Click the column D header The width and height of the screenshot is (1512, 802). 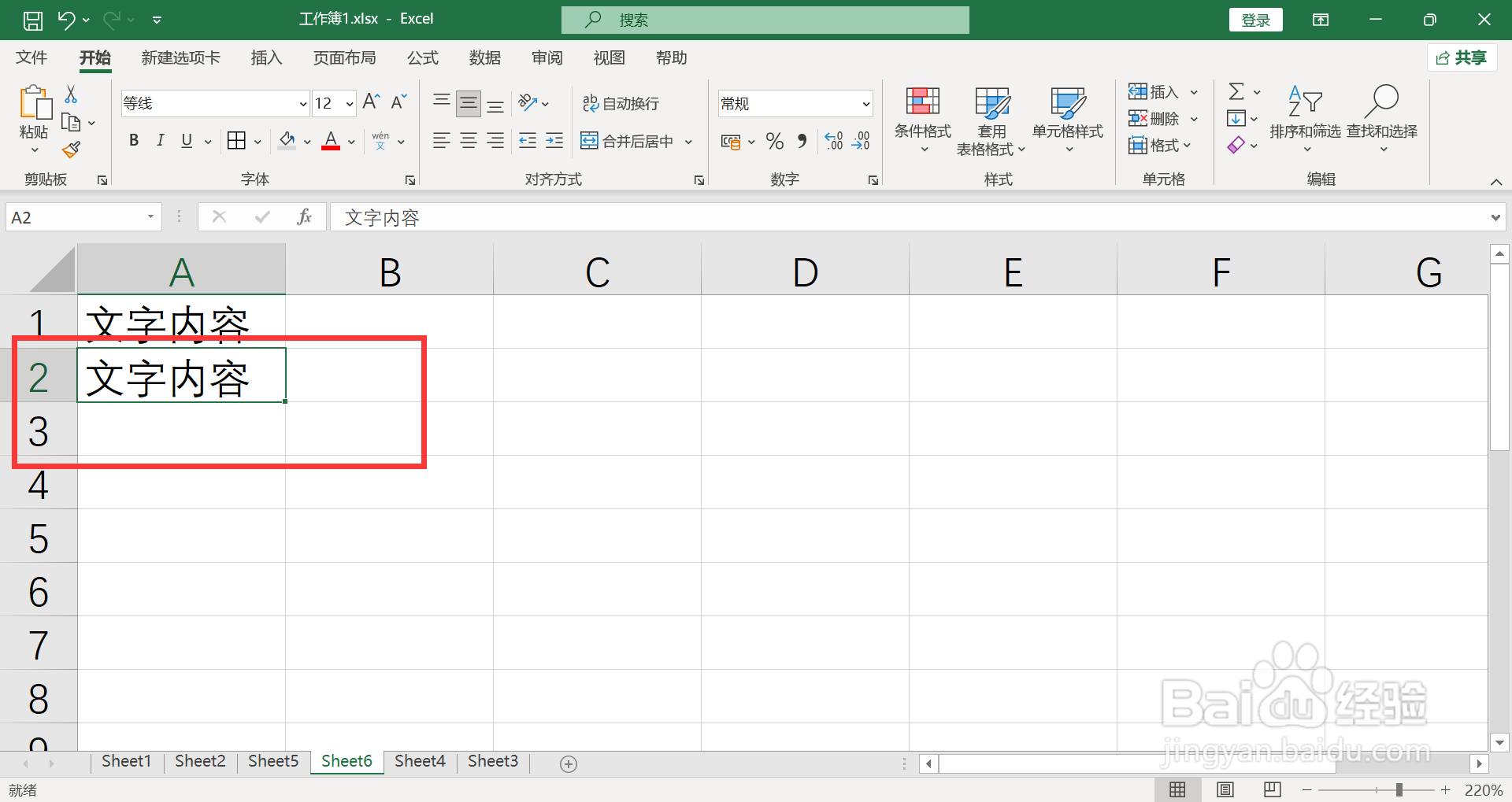tap(805, 272)
